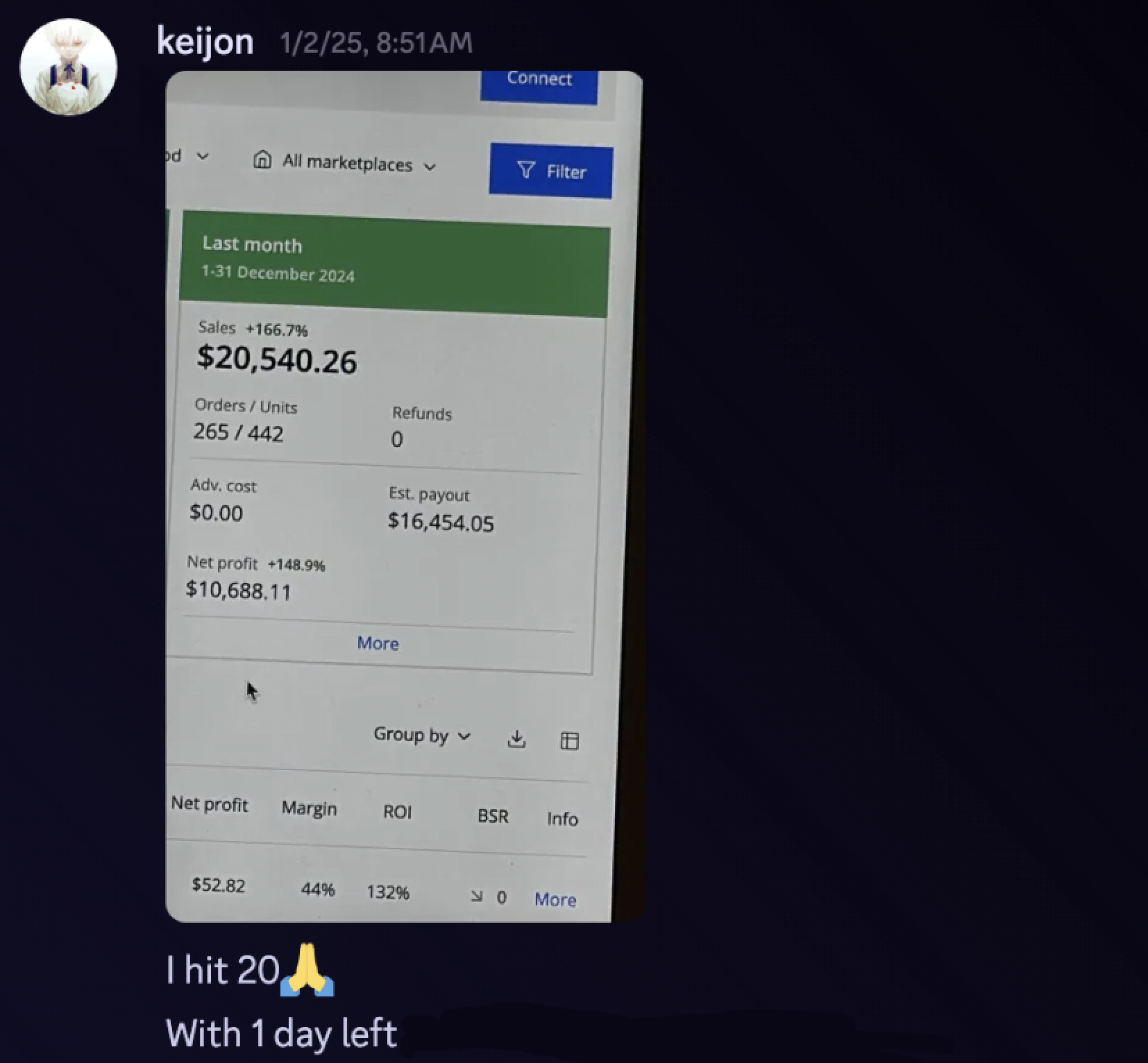Open keijon's username profile
Viewport: 1148px width, 1063px height.
click(205, 42)
